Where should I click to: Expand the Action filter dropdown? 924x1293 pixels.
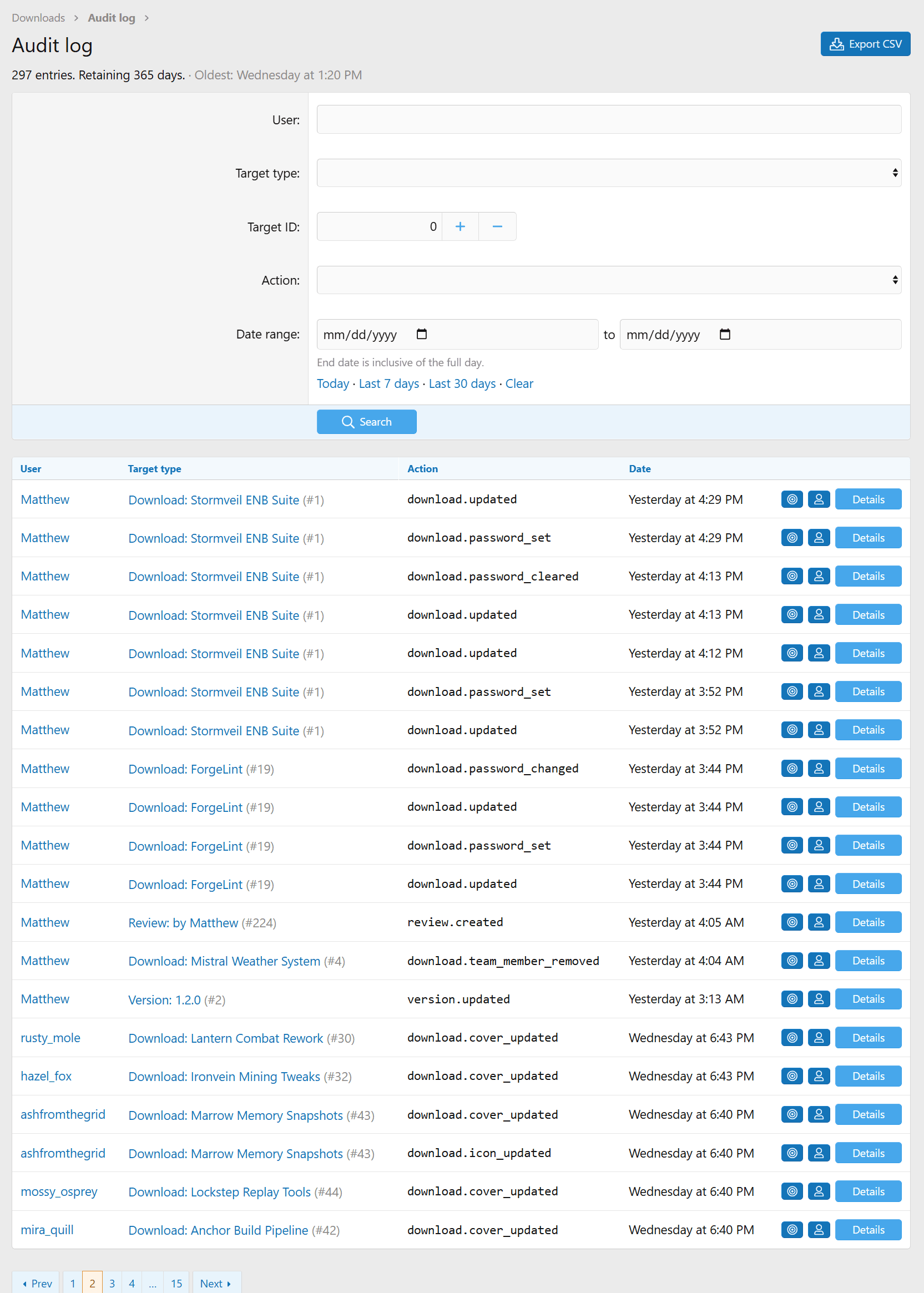pos(608,279)
